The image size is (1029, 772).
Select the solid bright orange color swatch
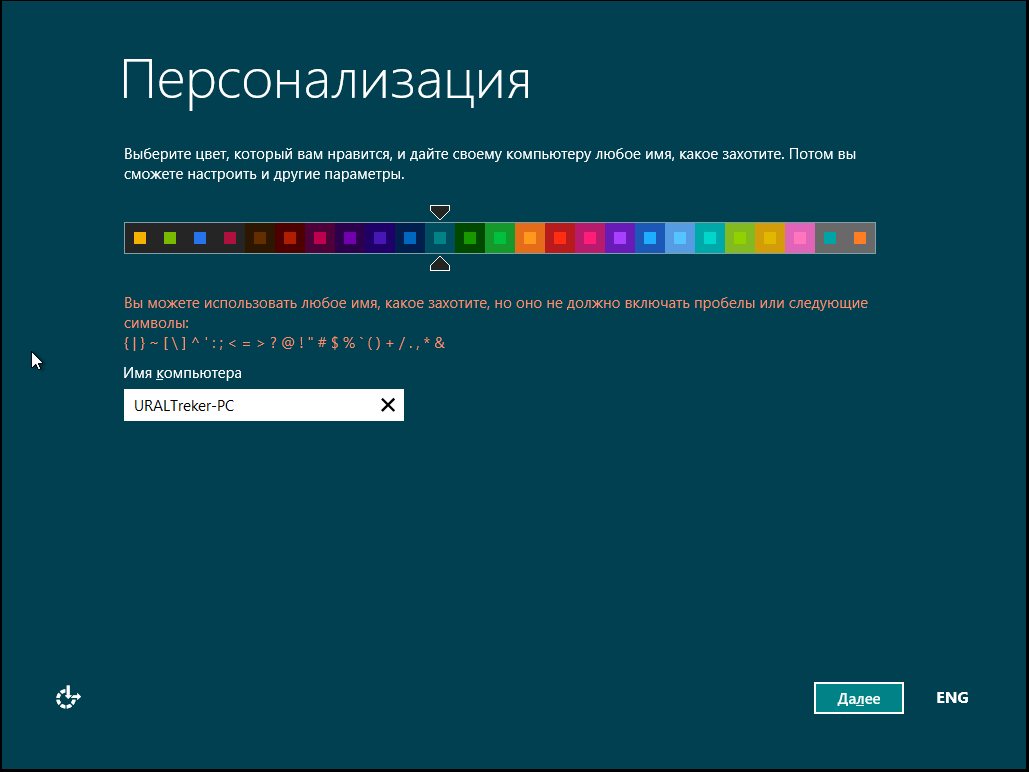click(530, 238)
